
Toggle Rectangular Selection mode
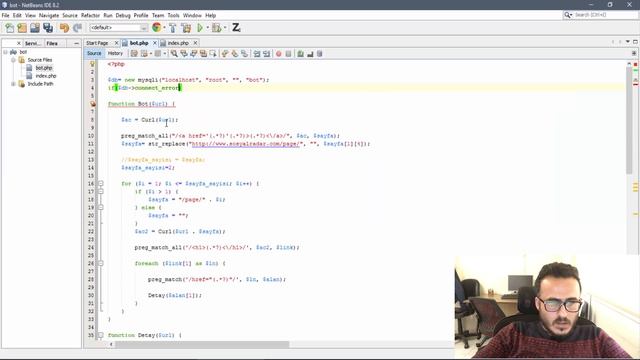click(213, 53)
